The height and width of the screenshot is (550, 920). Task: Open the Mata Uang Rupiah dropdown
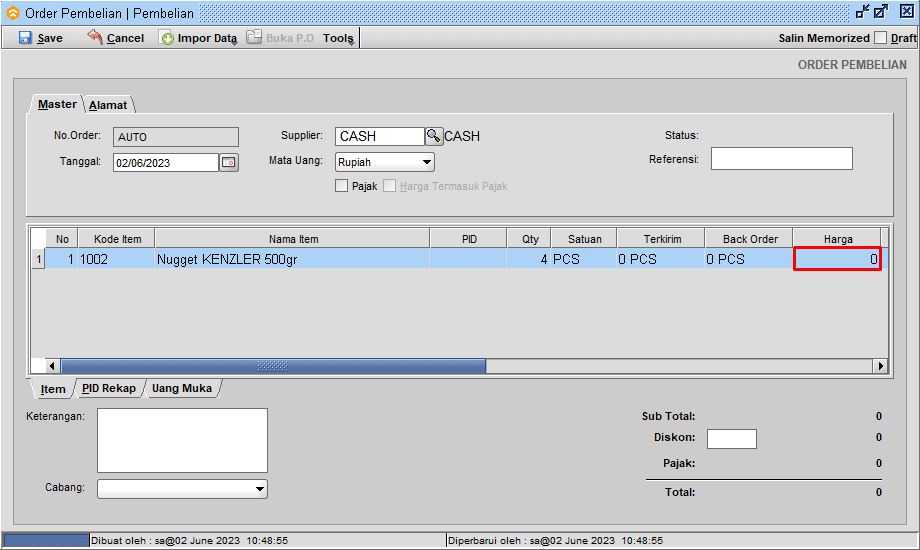pyautogui.click(x=385, y=162)
